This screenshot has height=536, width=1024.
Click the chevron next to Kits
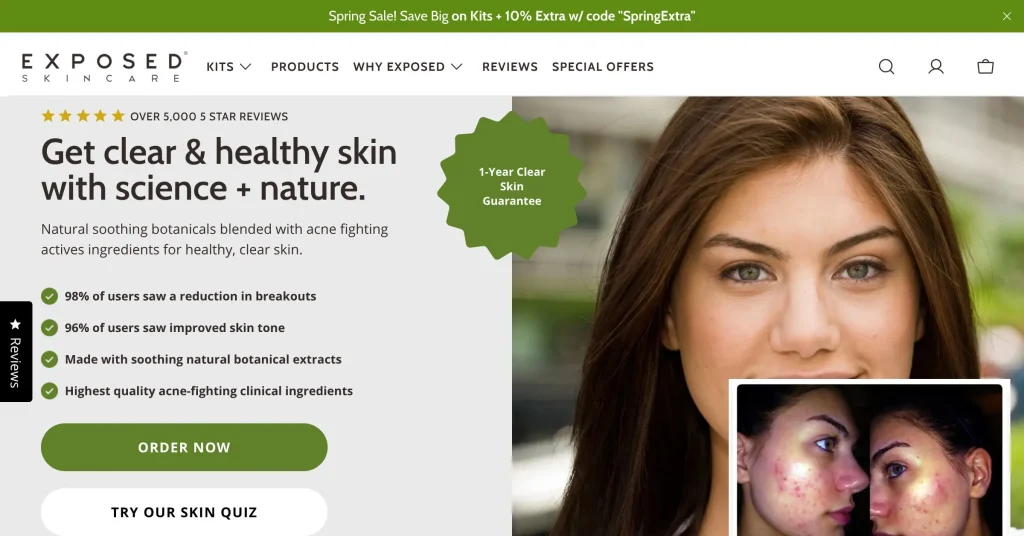click(x=246, y=67)
